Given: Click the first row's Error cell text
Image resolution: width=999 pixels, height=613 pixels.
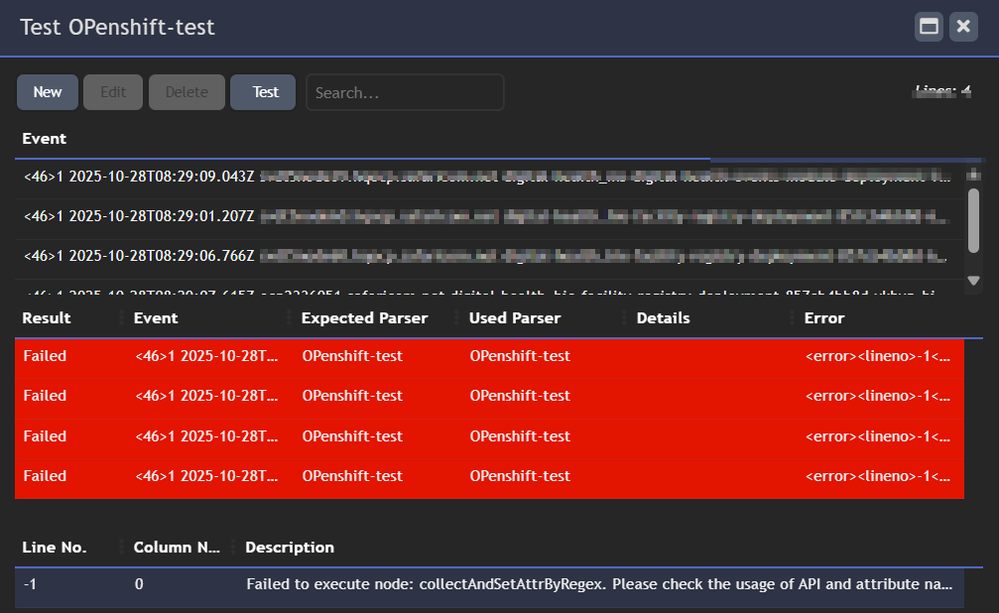Looking at the screenshot, I should point(877,356).
